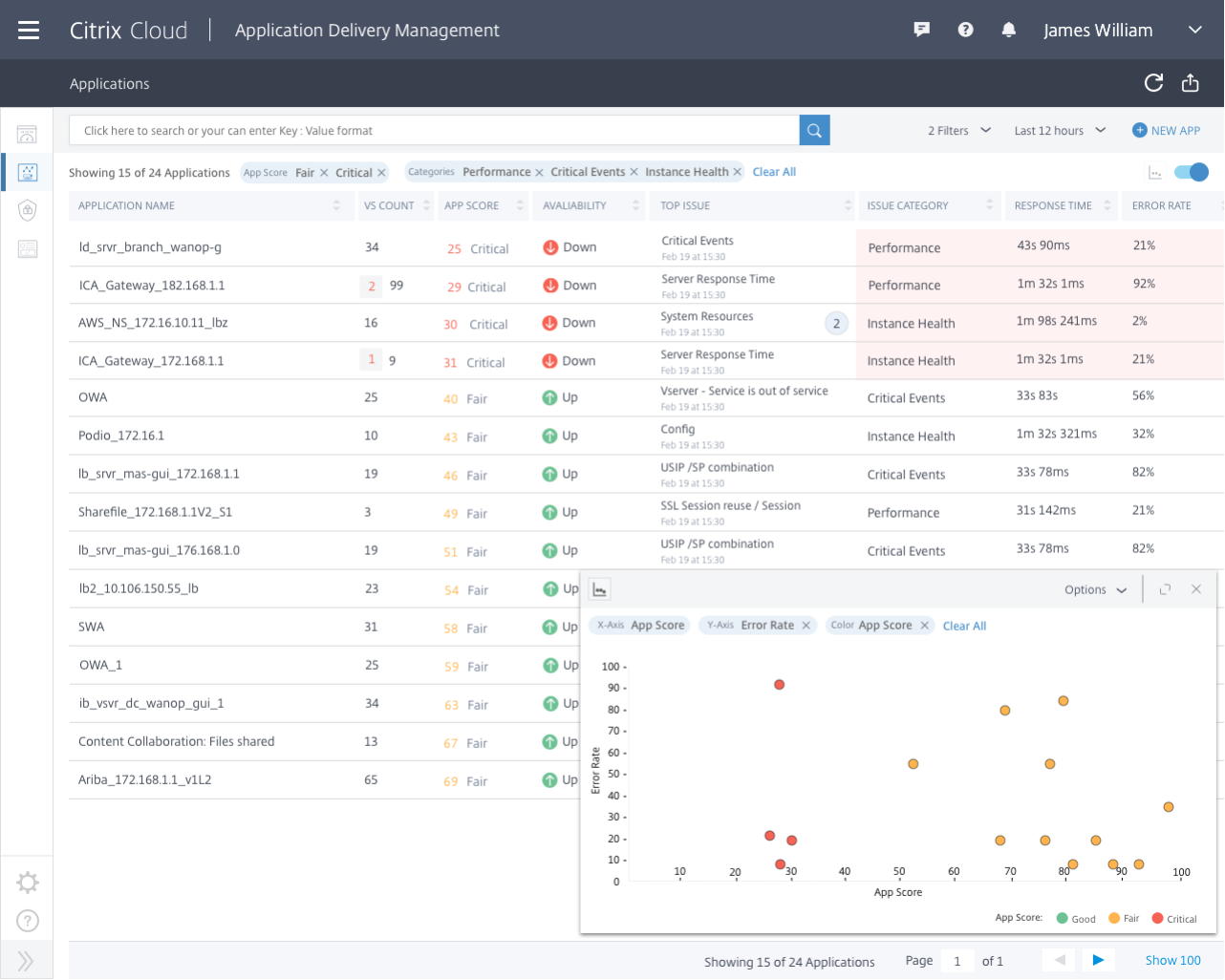The image size is (1225, 980).
Task: Click chart panel graph icon
Action: [599, 589]
